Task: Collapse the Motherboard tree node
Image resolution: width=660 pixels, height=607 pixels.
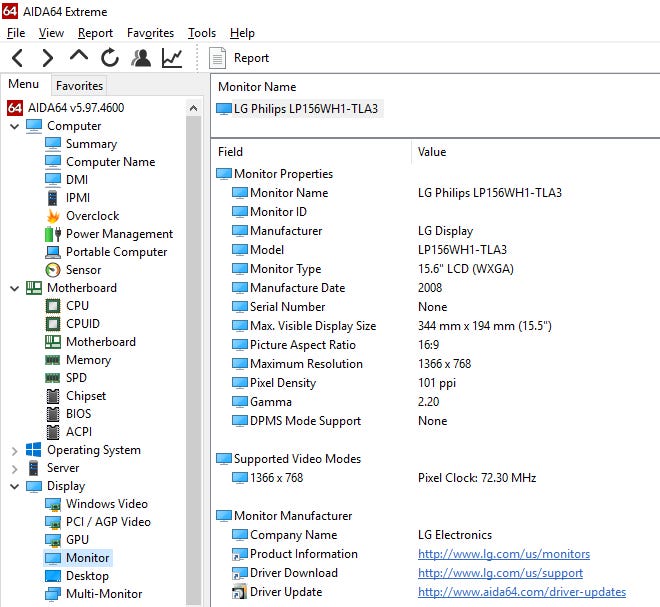Action: pos(14,288)
